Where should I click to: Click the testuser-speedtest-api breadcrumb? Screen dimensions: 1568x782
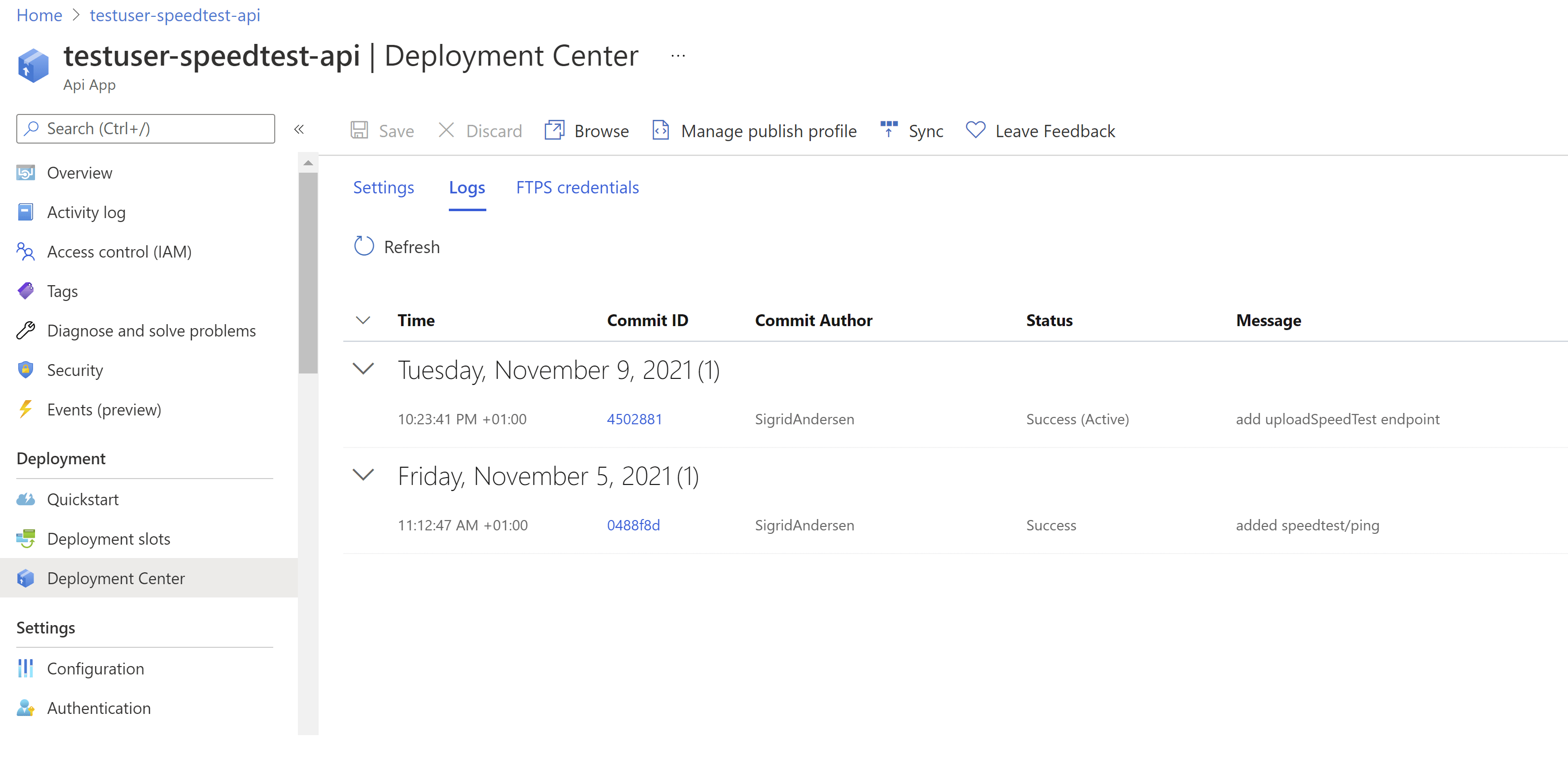pos(174,15)
